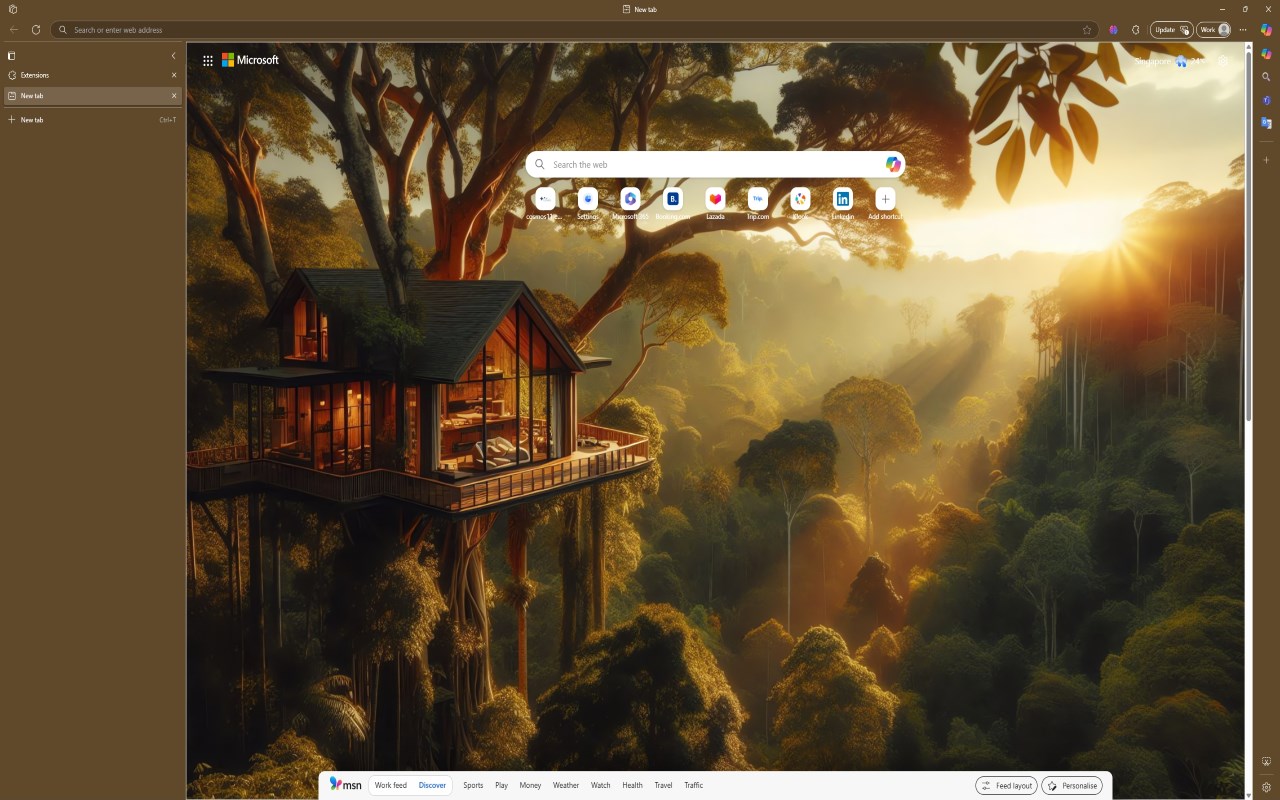Close the Extensions tab
The width and height of the screenshot is (1280, 800).
coord(174,75)
